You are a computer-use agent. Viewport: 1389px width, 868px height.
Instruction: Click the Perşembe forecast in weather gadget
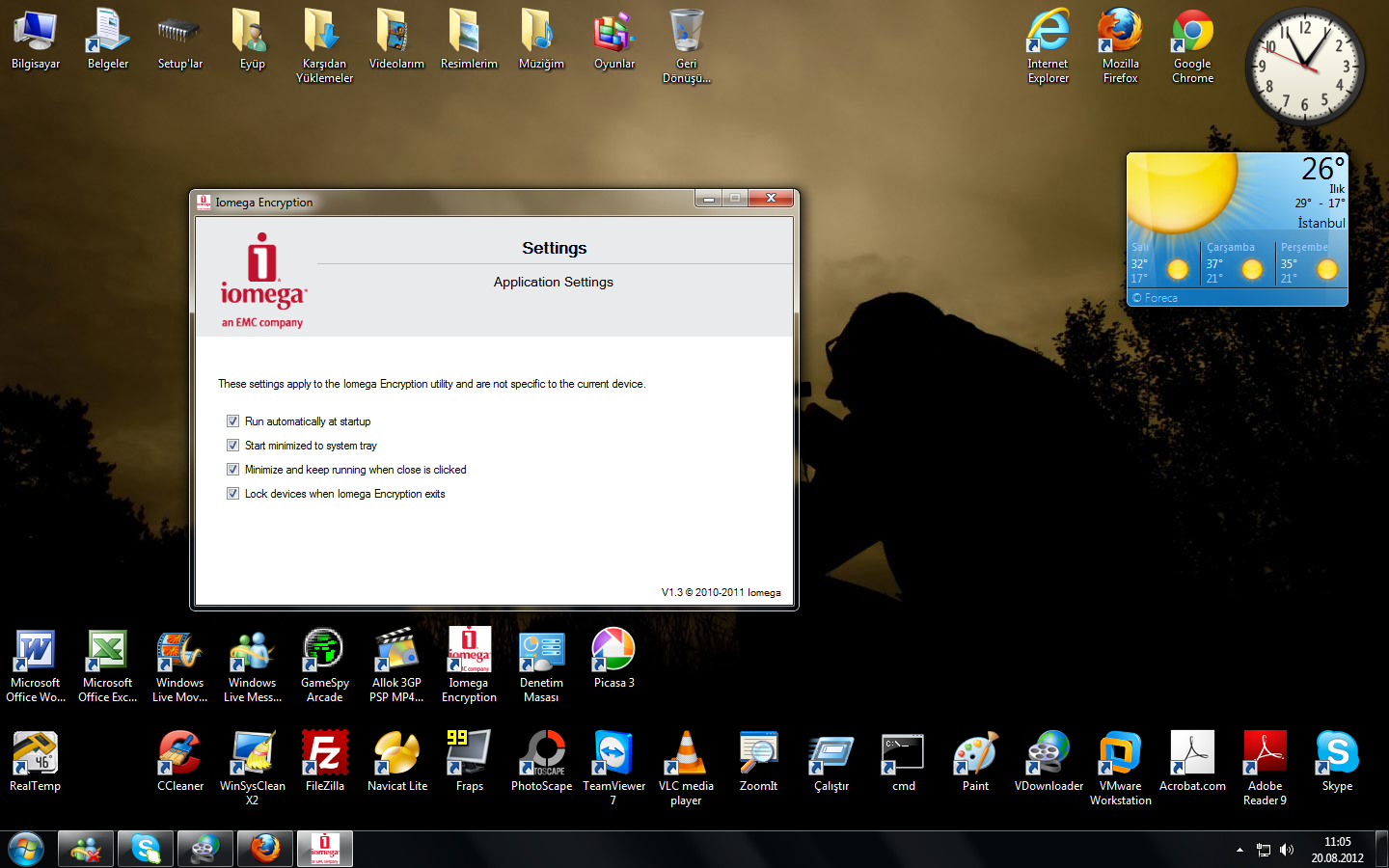pos(1311,263)
